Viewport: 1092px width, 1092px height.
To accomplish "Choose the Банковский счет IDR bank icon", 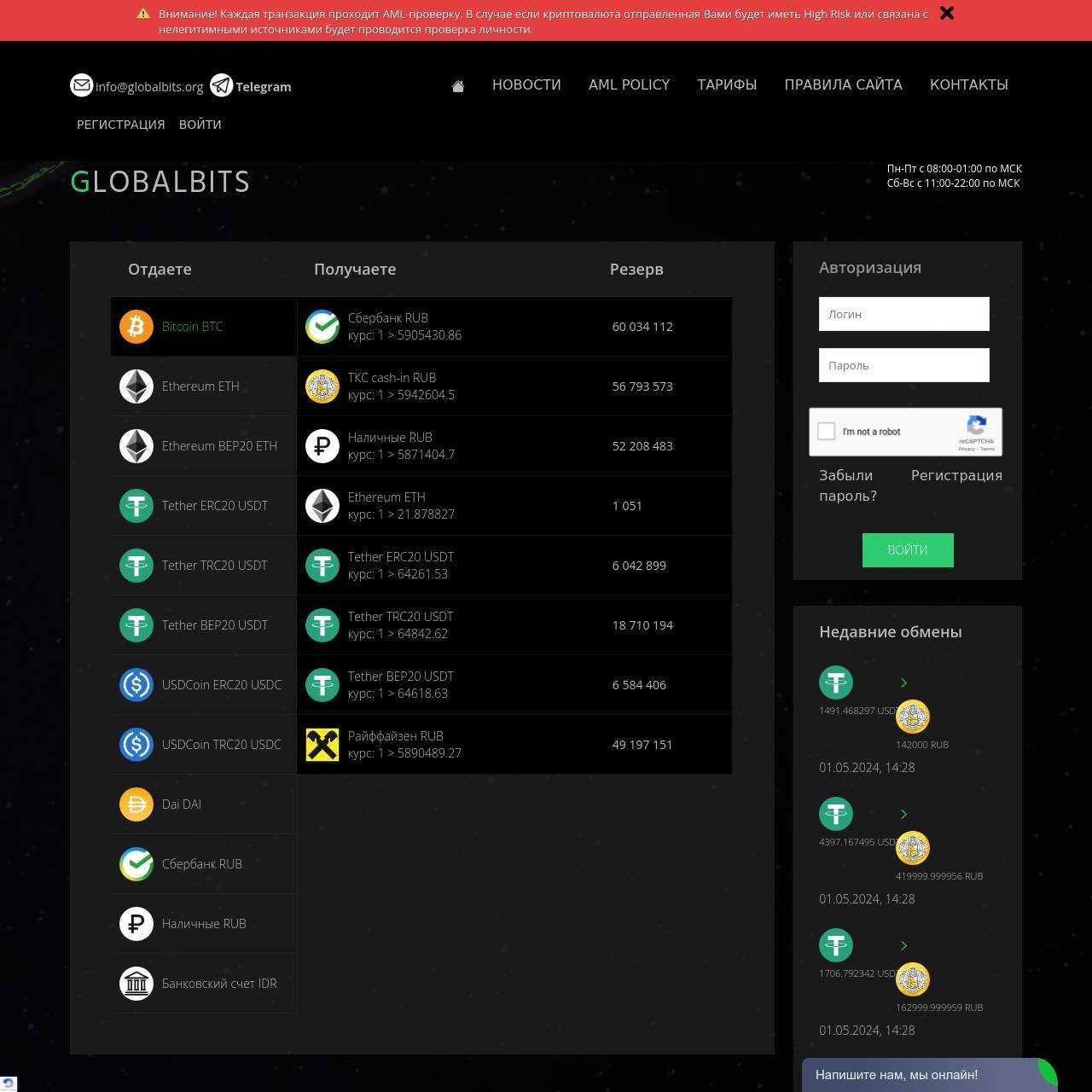I will click(136, 984).
